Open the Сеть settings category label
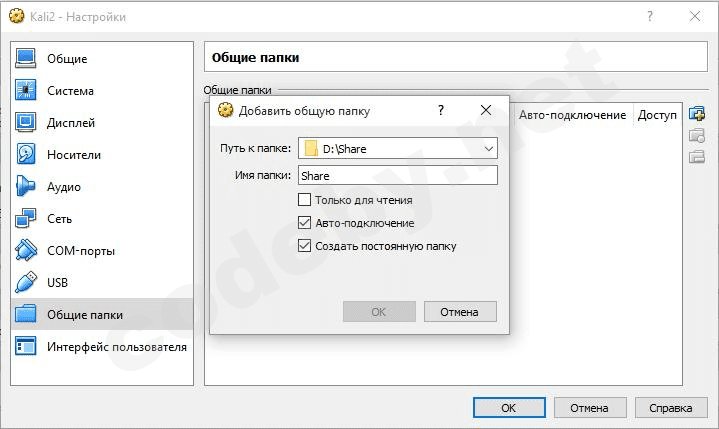Image resolution: width=719 pixels, height=429 pixels. [x=59, y=219]
